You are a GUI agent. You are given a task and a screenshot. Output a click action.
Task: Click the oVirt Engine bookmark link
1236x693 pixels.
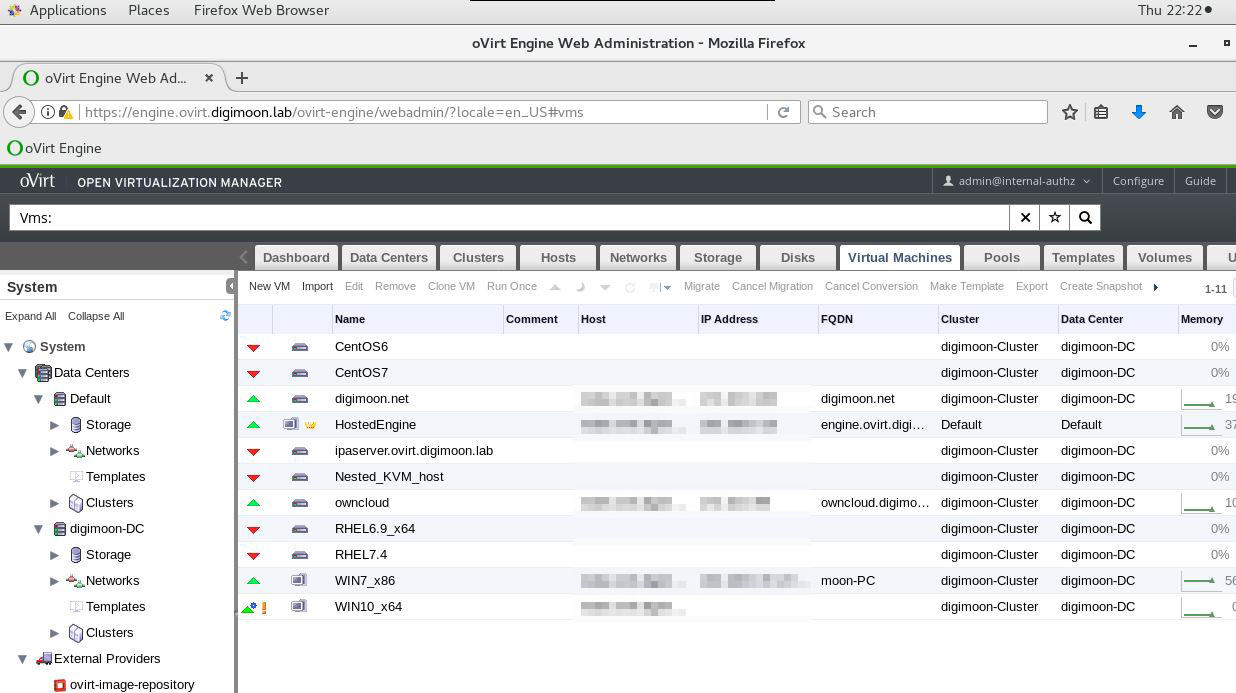(x=54, y=148)
